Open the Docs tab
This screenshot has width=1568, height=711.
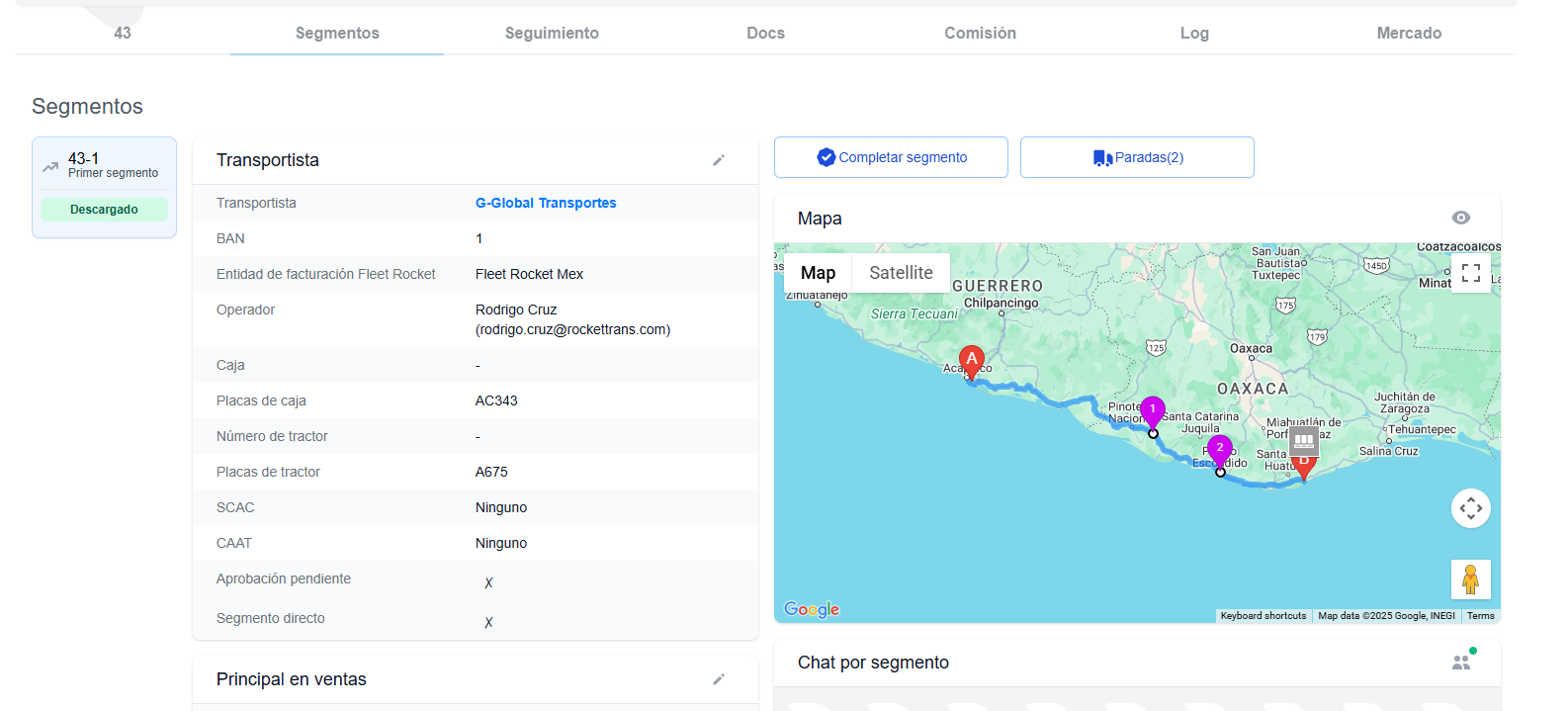coord(765,33)
